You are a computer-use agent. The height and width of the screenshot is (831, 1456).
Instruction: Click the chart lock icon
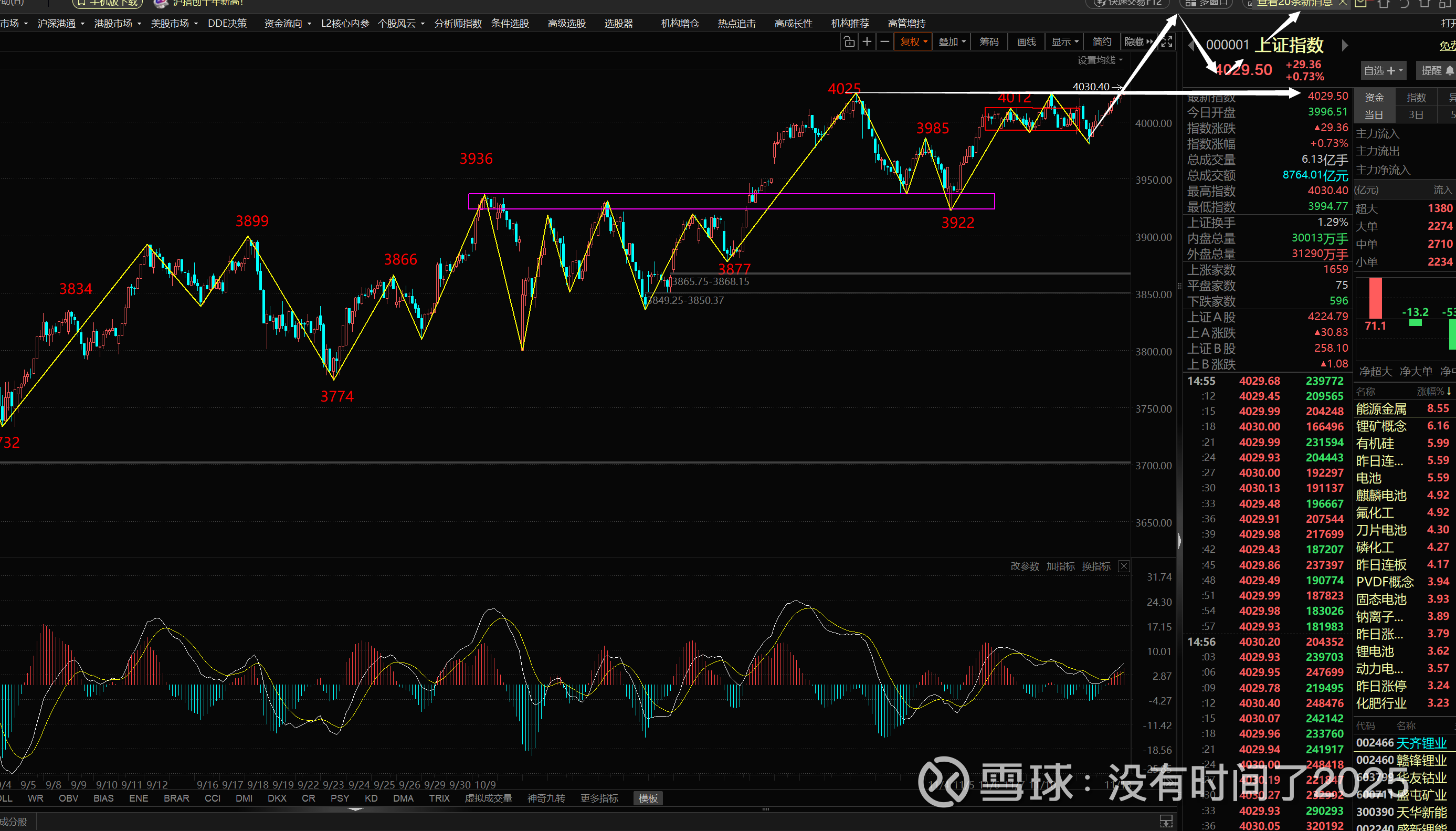coord(849,41)
